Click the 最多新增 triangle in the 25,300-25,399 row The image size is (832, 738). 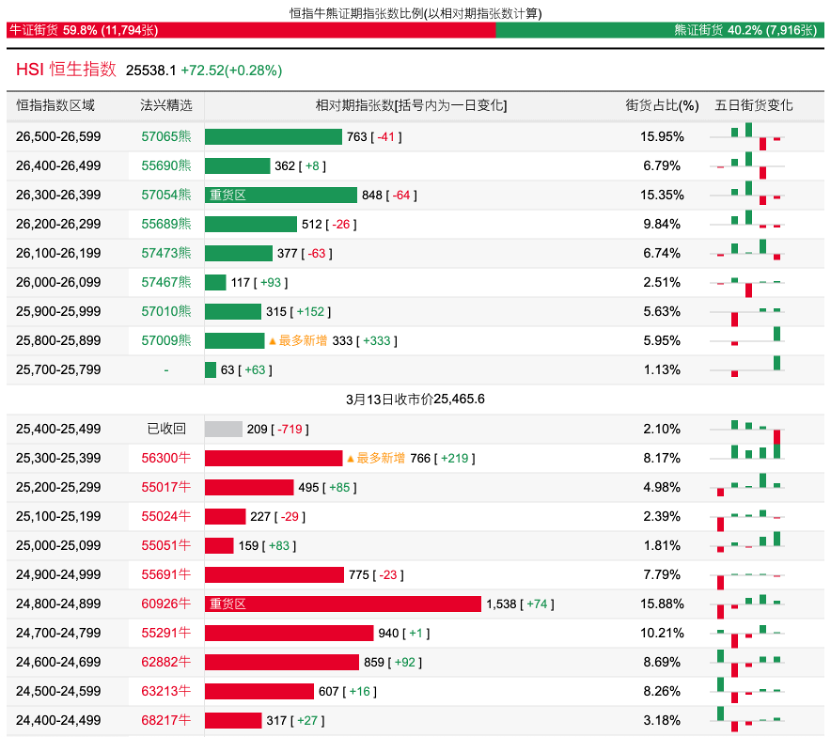click(351, 458)
